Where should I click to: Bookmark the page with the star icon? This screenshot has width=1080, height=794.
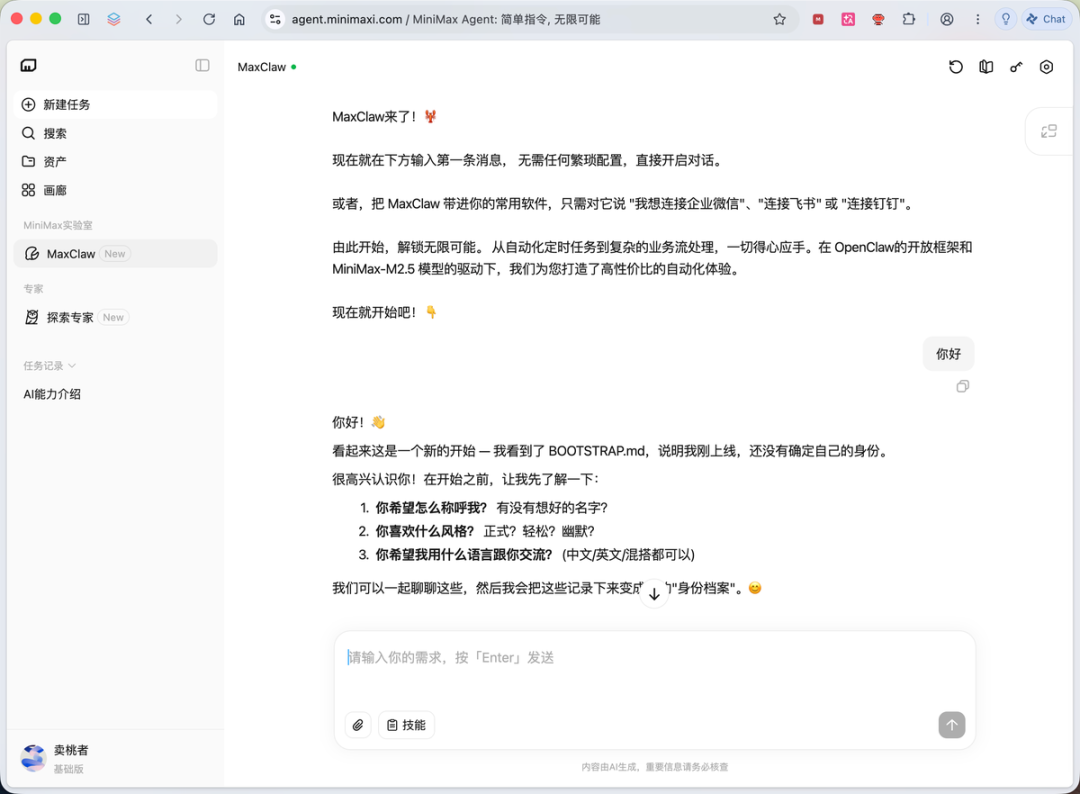780,19
